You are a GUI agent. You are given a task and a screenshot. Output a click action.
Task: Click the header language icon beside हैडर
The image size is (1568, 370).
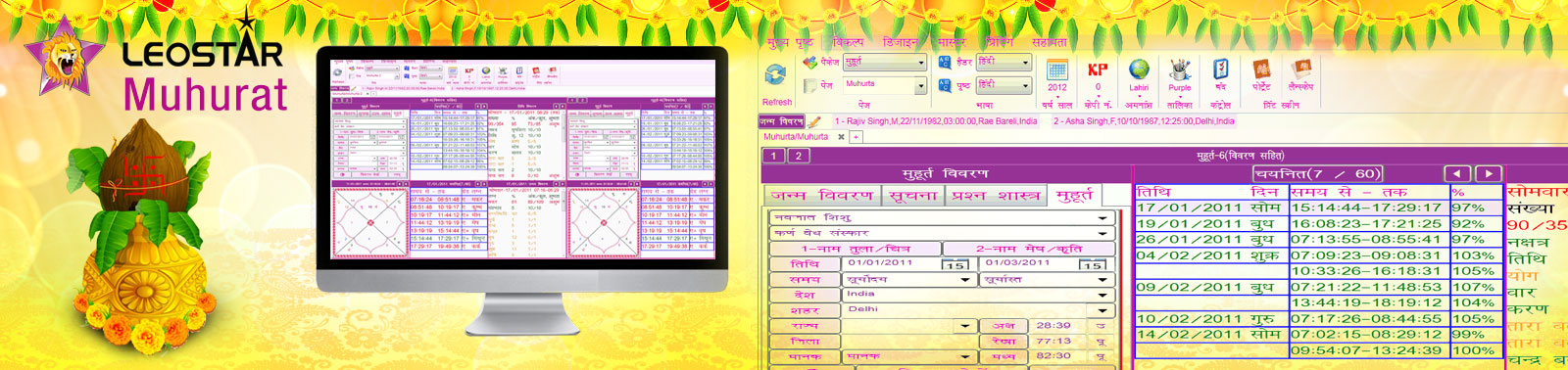pos(945,62)
